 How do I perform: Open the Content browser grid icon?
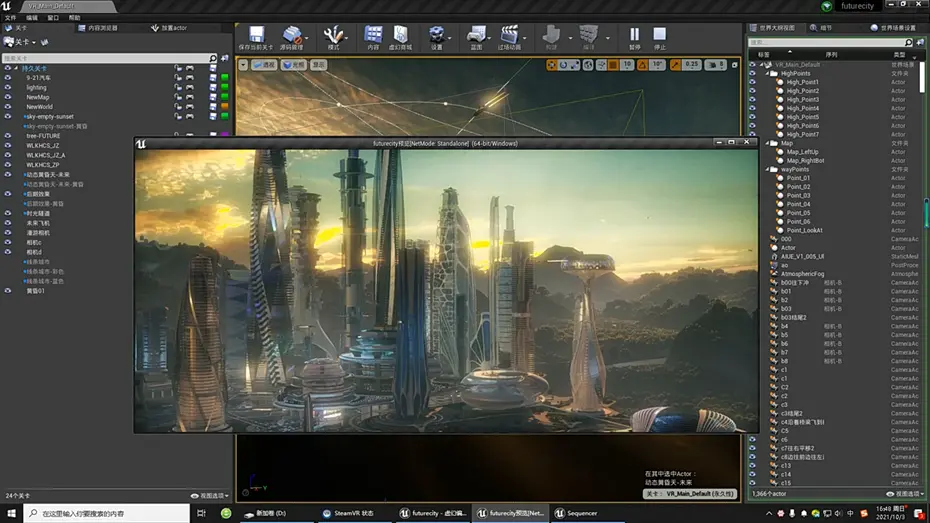coord(373,34)
